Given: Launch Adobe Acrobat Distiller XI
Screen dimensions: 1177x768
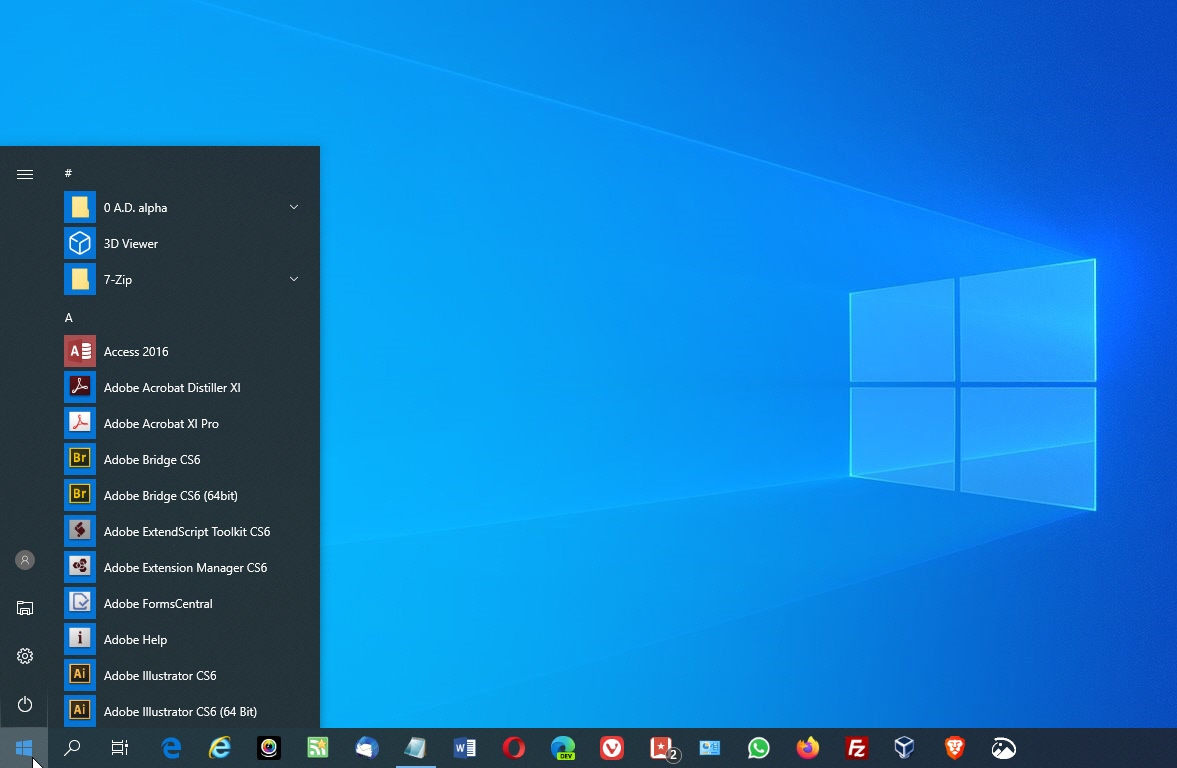Looking at the screenshot, I should (185, 387).
